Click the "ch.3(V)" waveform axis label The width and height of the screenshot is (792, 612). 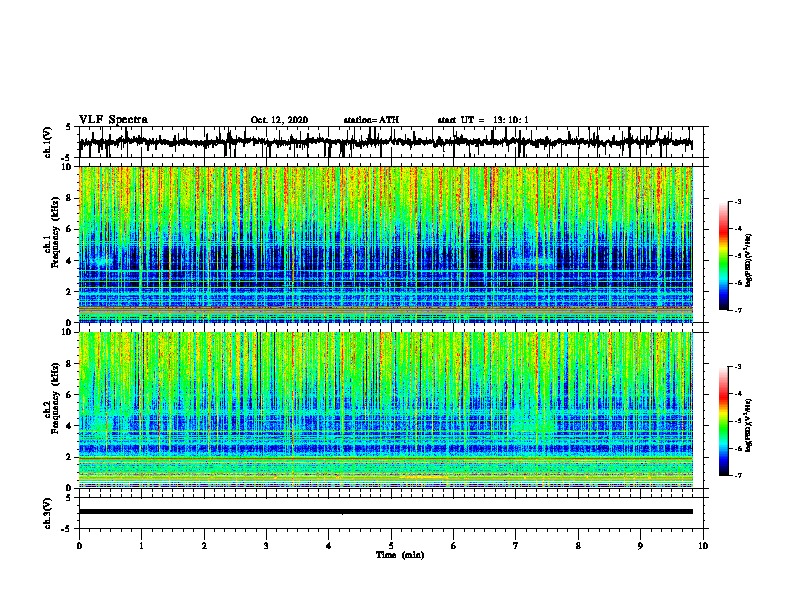pos(47,513)
